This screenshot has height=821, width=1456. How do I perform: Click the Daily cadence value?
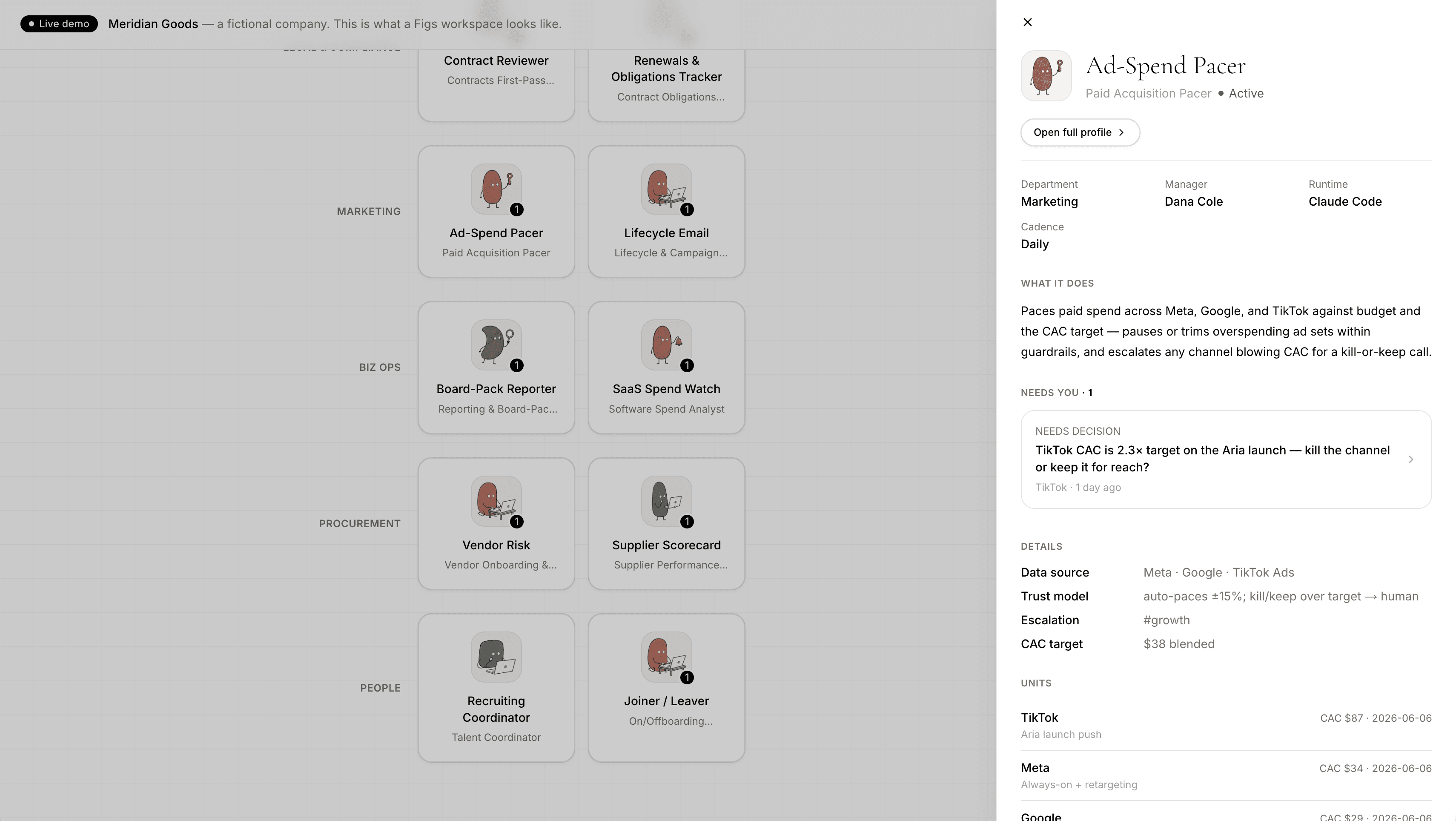[x=1035, y=244]
